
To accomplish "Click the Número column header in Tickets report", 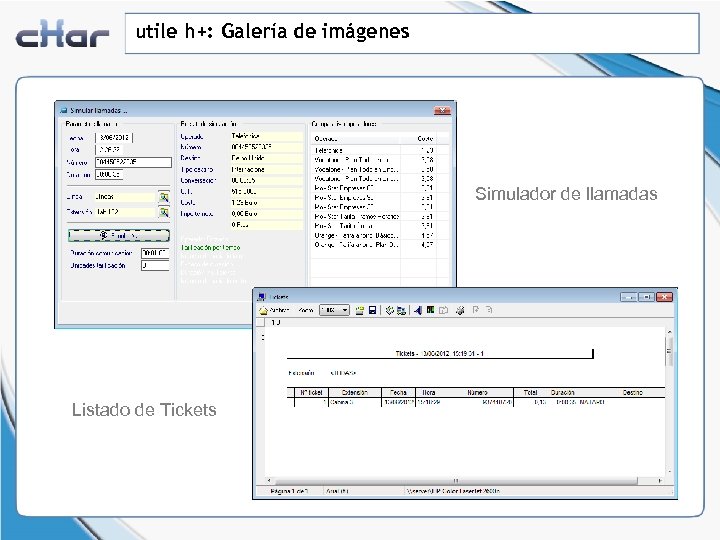I will tap(478, 393).
